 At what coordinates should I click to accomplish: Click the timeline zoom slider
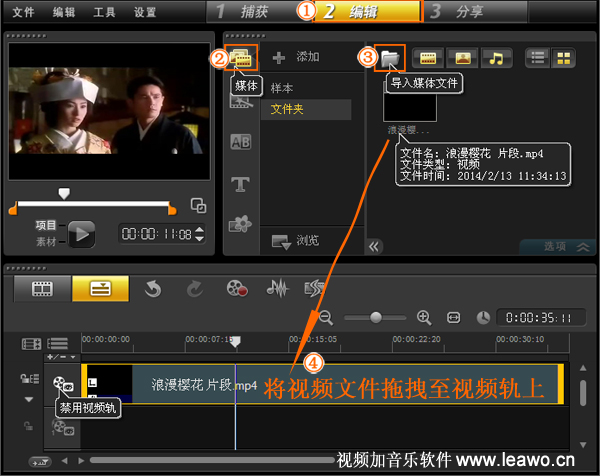click(375, 318)
